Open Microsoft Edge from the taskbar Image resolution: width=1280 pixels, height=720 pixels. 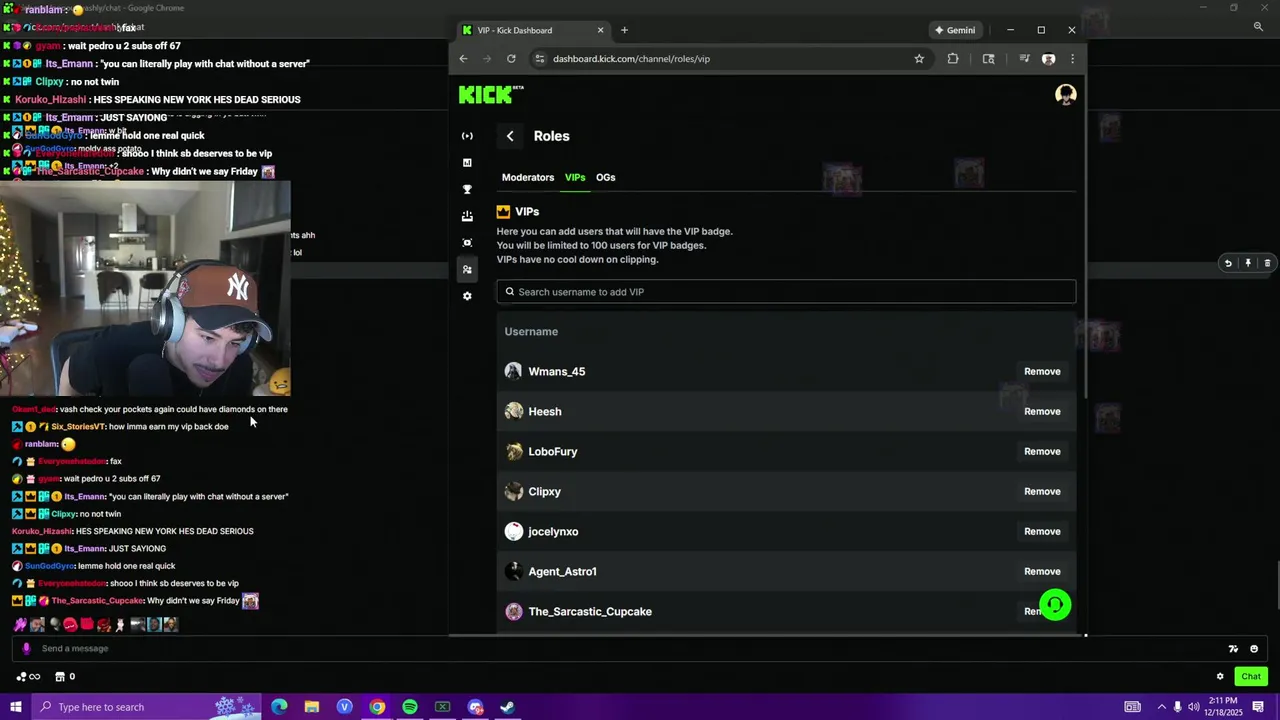279,707
